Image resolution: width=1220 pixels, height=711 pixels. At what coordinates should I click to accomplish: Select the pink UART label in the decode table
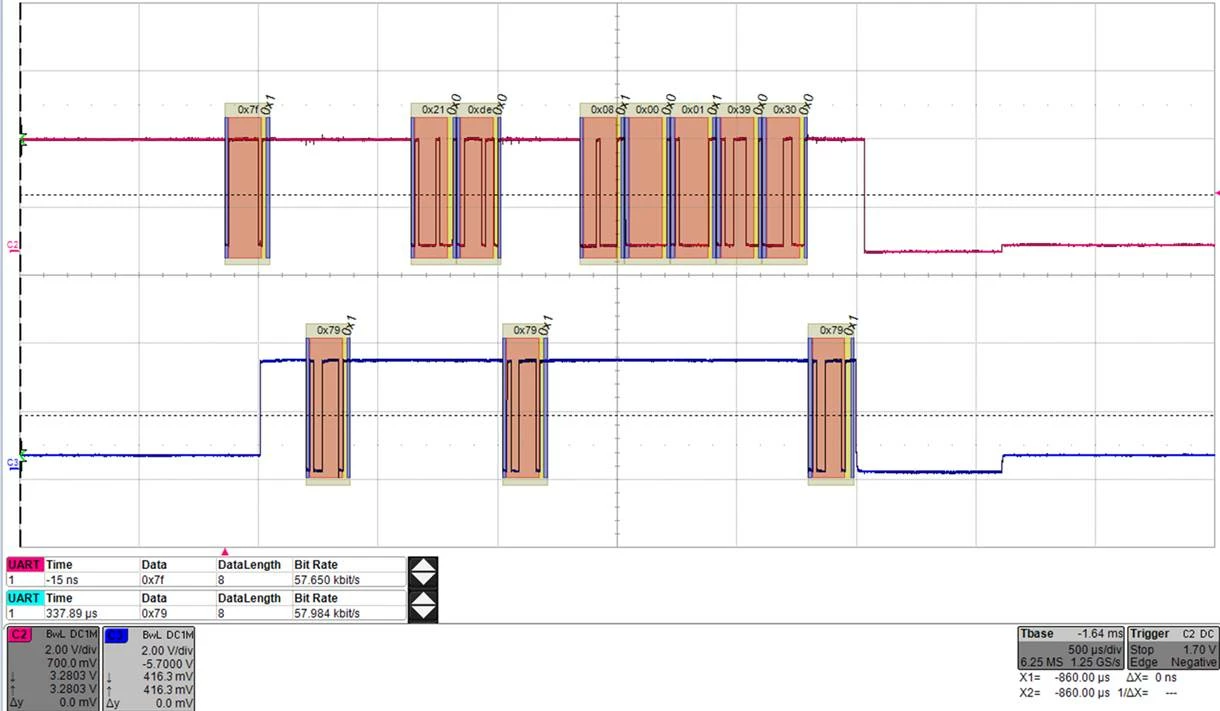click(x=25, y=565)
